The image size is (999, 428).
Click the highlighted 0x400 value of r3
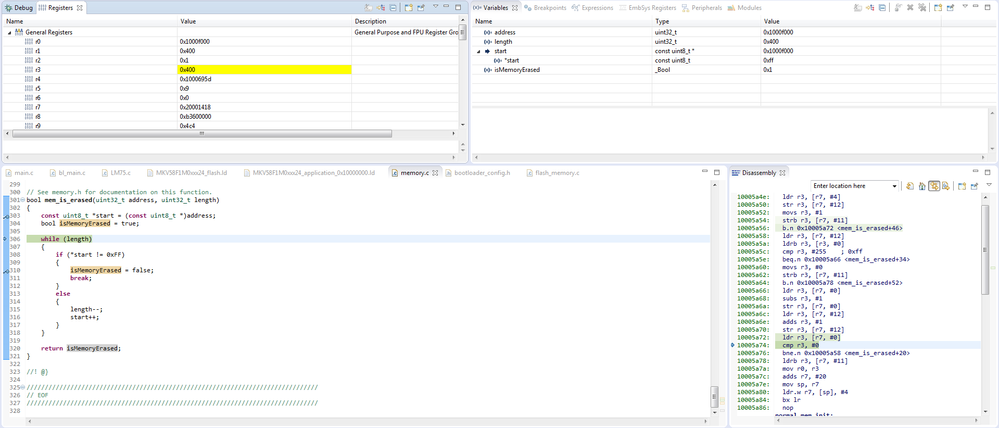click(x=264, y=69)
